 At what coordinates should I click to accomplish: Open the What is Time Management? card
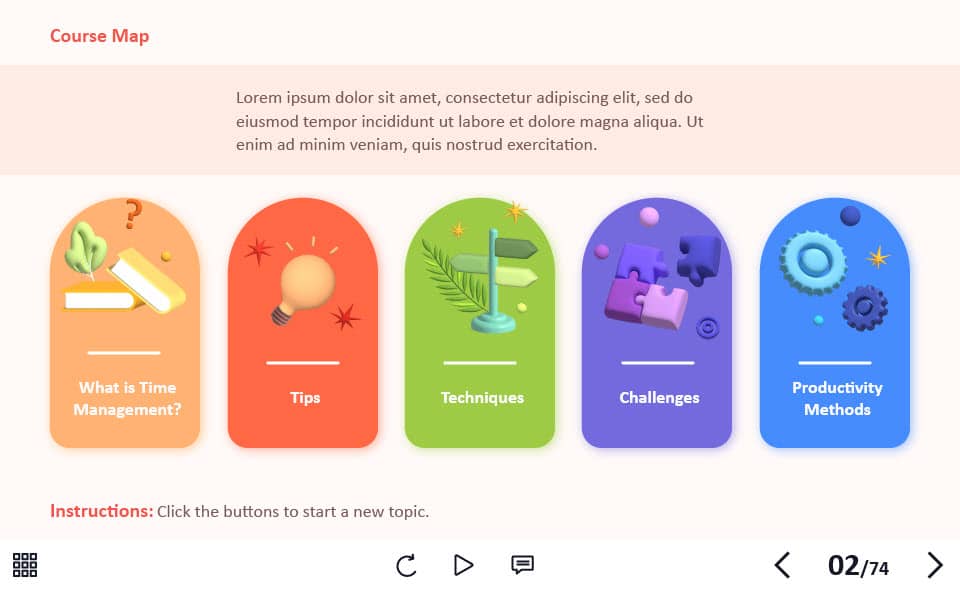[125, 323]
